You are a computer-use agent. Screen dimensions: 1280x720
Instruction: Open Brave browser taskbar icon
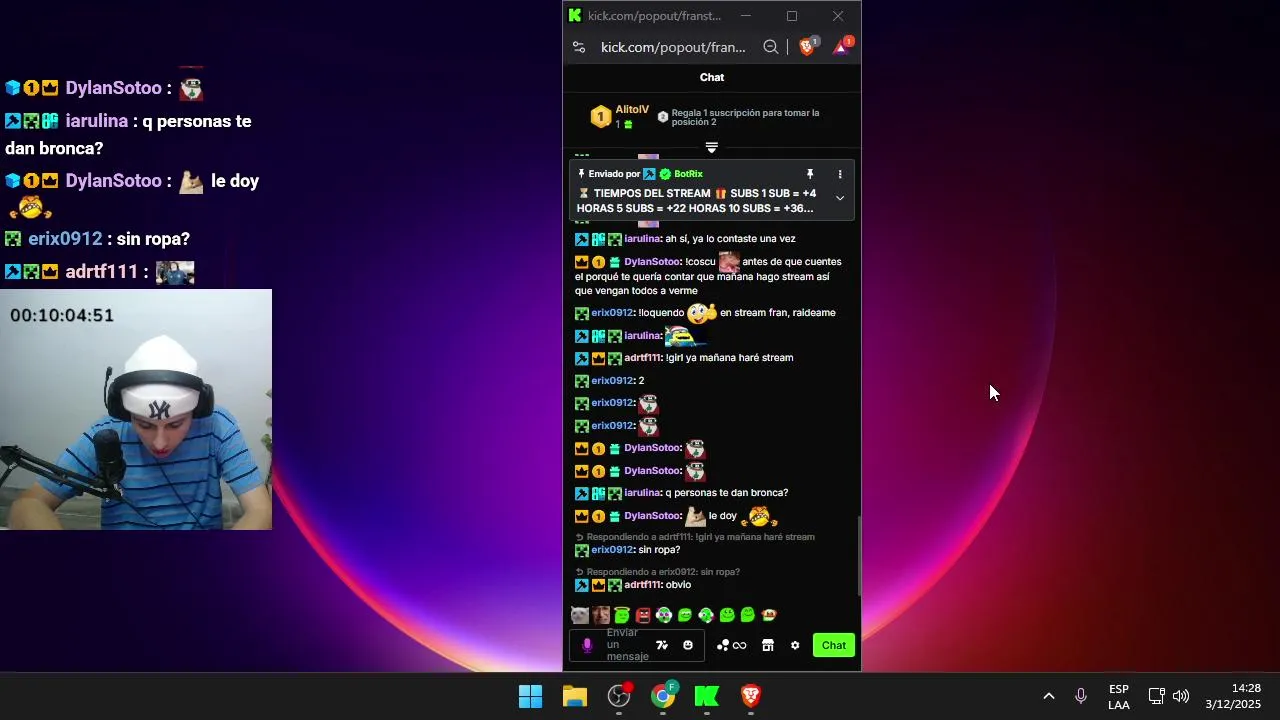[751, 696]
